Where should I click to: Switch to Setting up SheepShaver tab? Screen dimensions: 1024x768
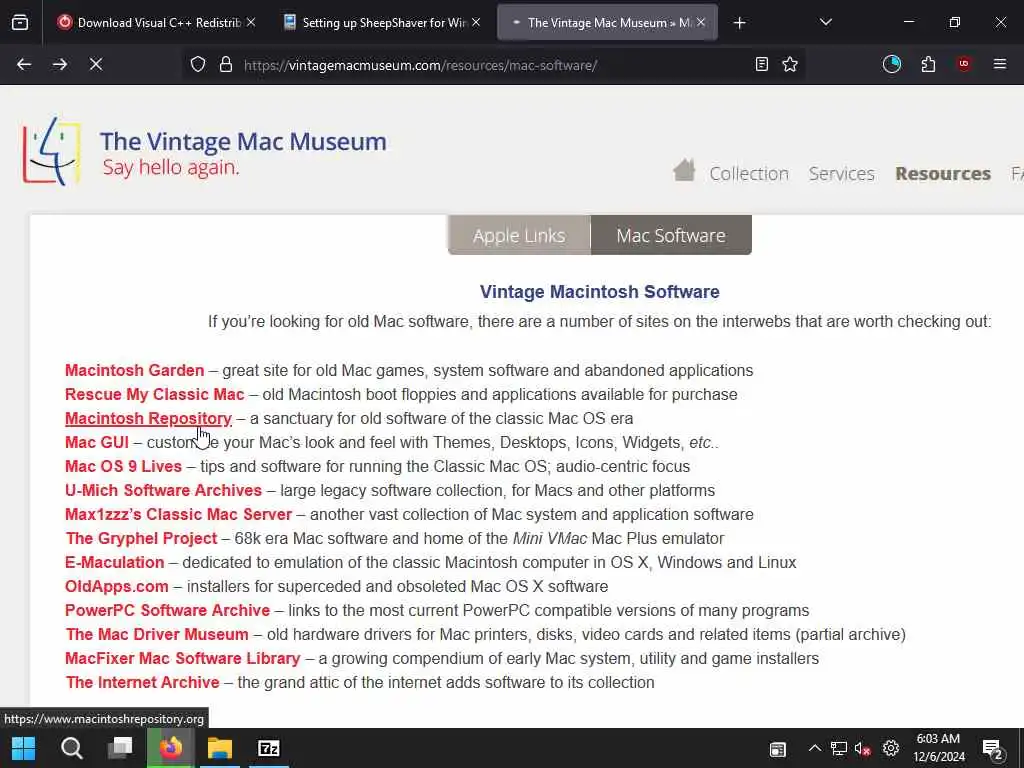(383, 23)
